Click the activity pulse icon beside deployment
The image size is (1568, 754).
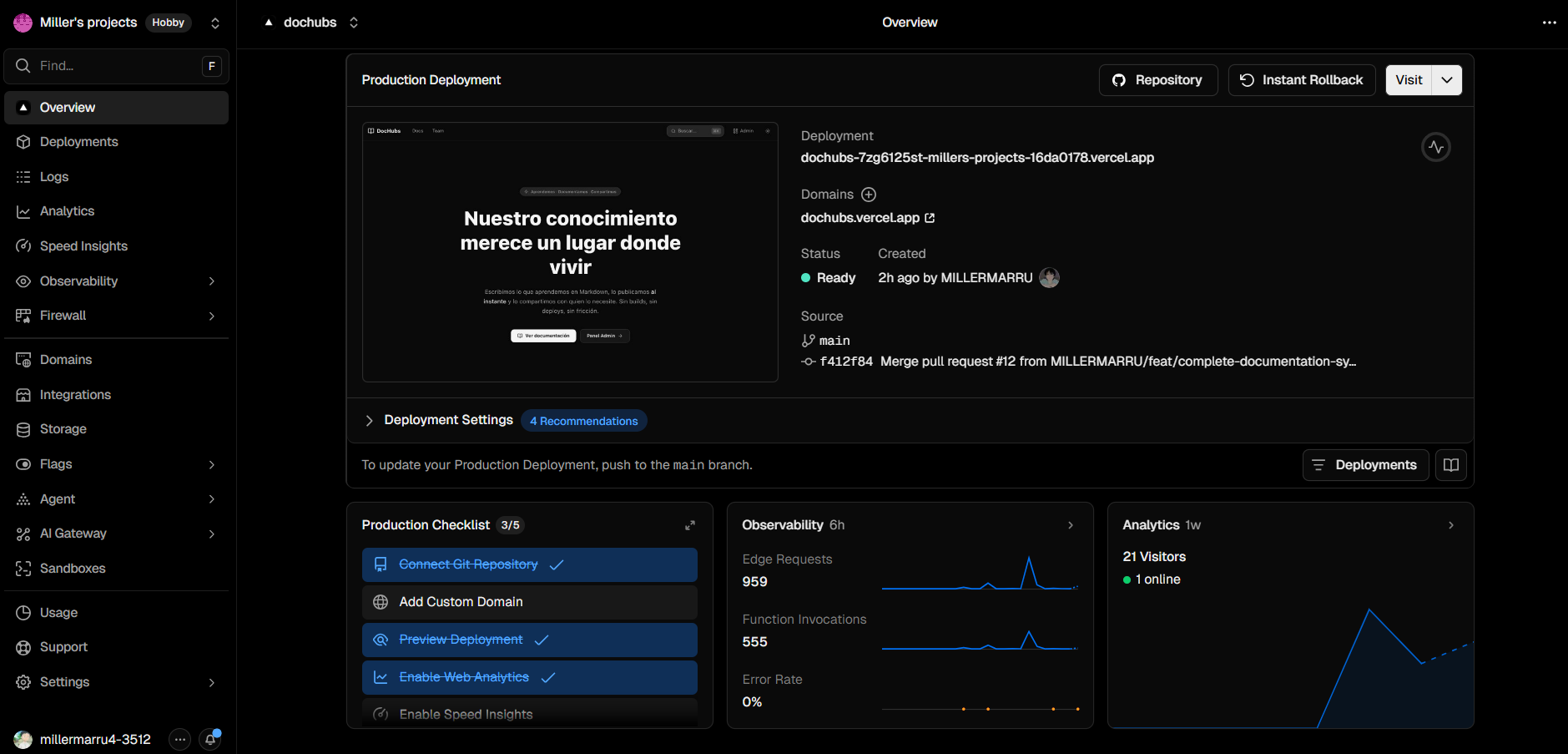1435,147
